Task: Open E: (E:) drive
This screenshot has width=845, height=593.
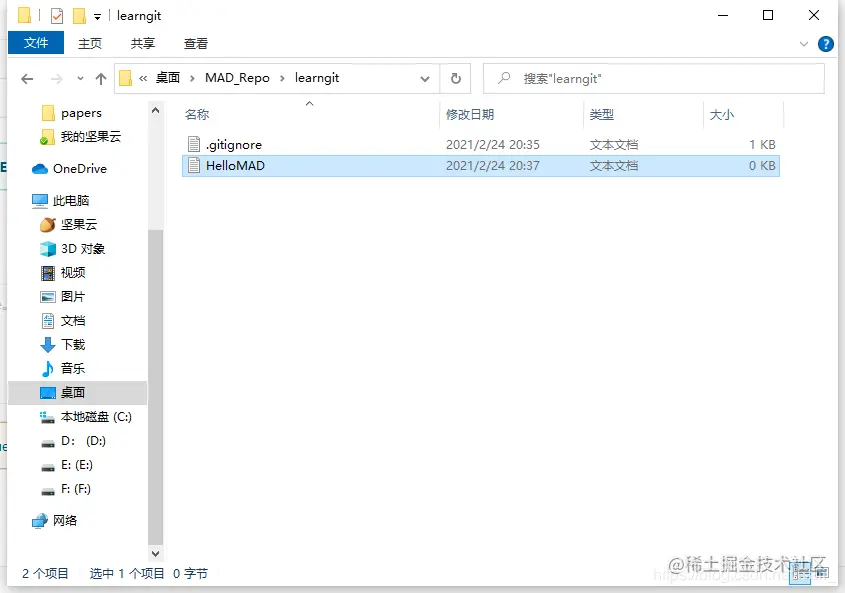Action: 77,465
